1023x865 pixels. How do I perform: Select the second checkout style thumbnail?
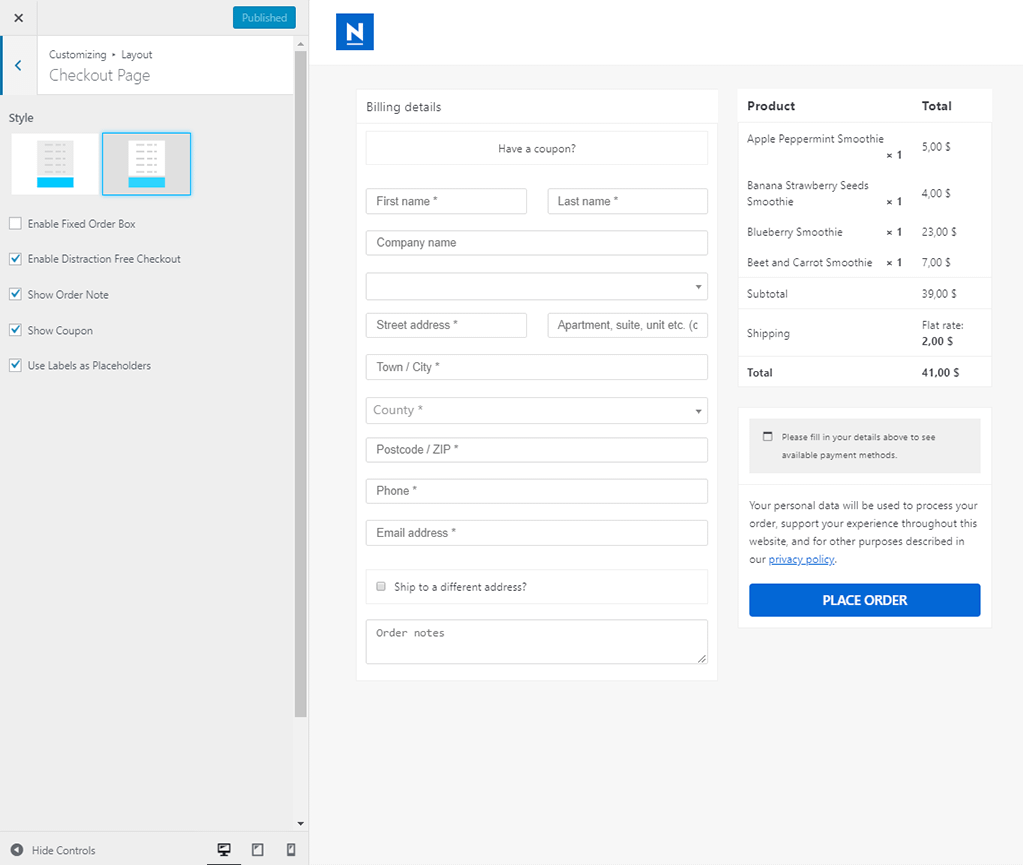[147, 164]
